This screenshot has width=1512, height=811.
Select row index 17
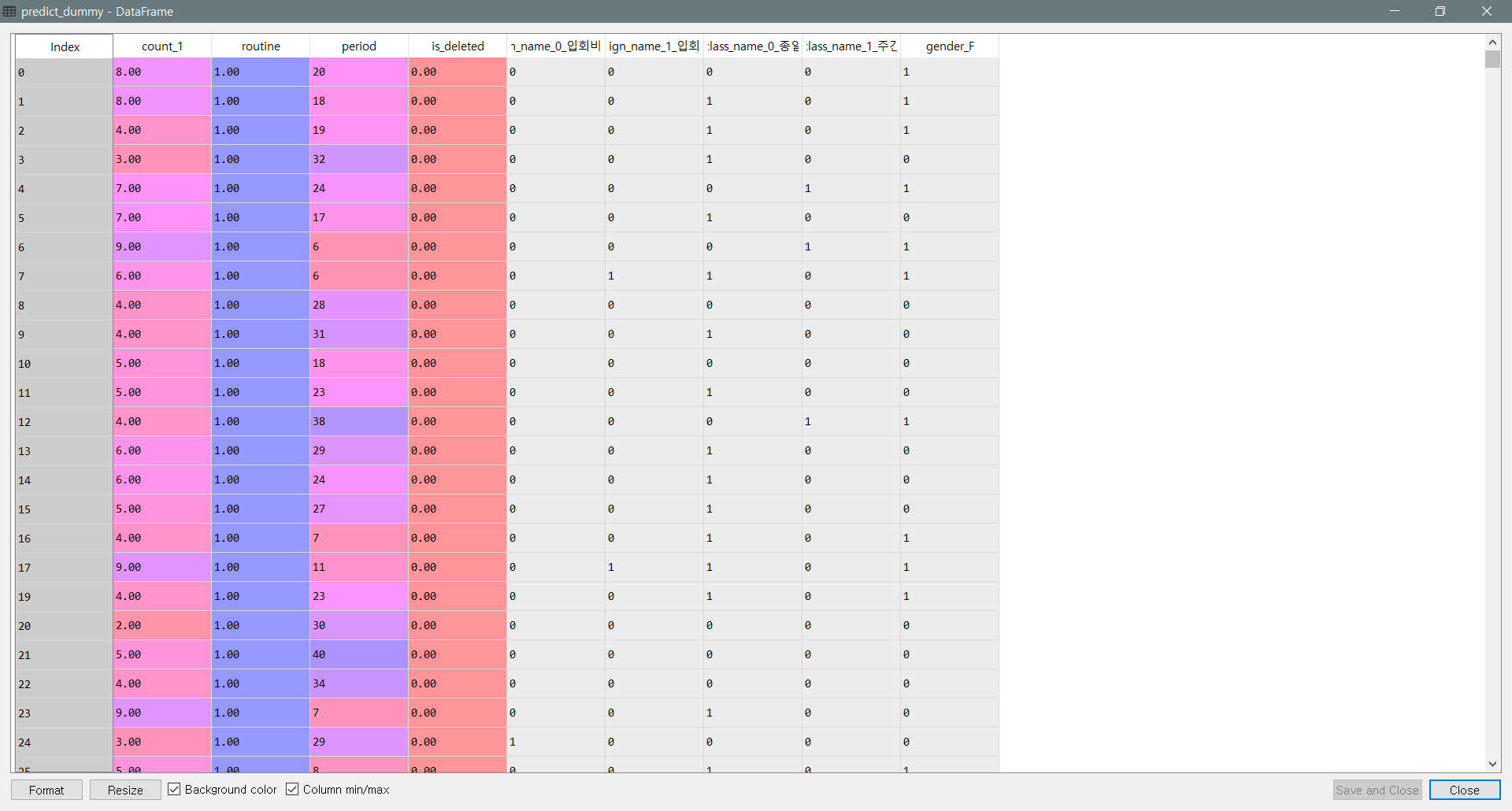click(64, 568)
